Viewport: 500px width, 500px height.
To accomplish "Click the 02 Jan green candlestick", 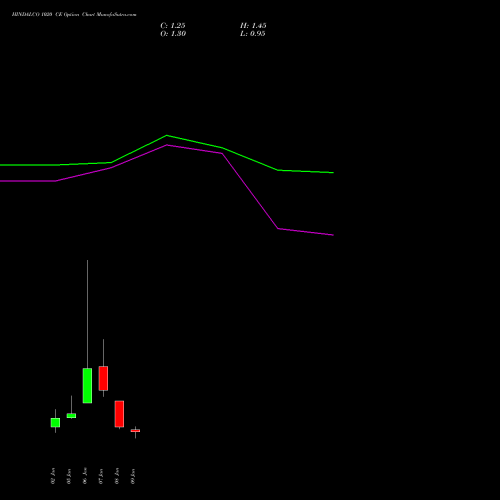I will click(55, 422).
